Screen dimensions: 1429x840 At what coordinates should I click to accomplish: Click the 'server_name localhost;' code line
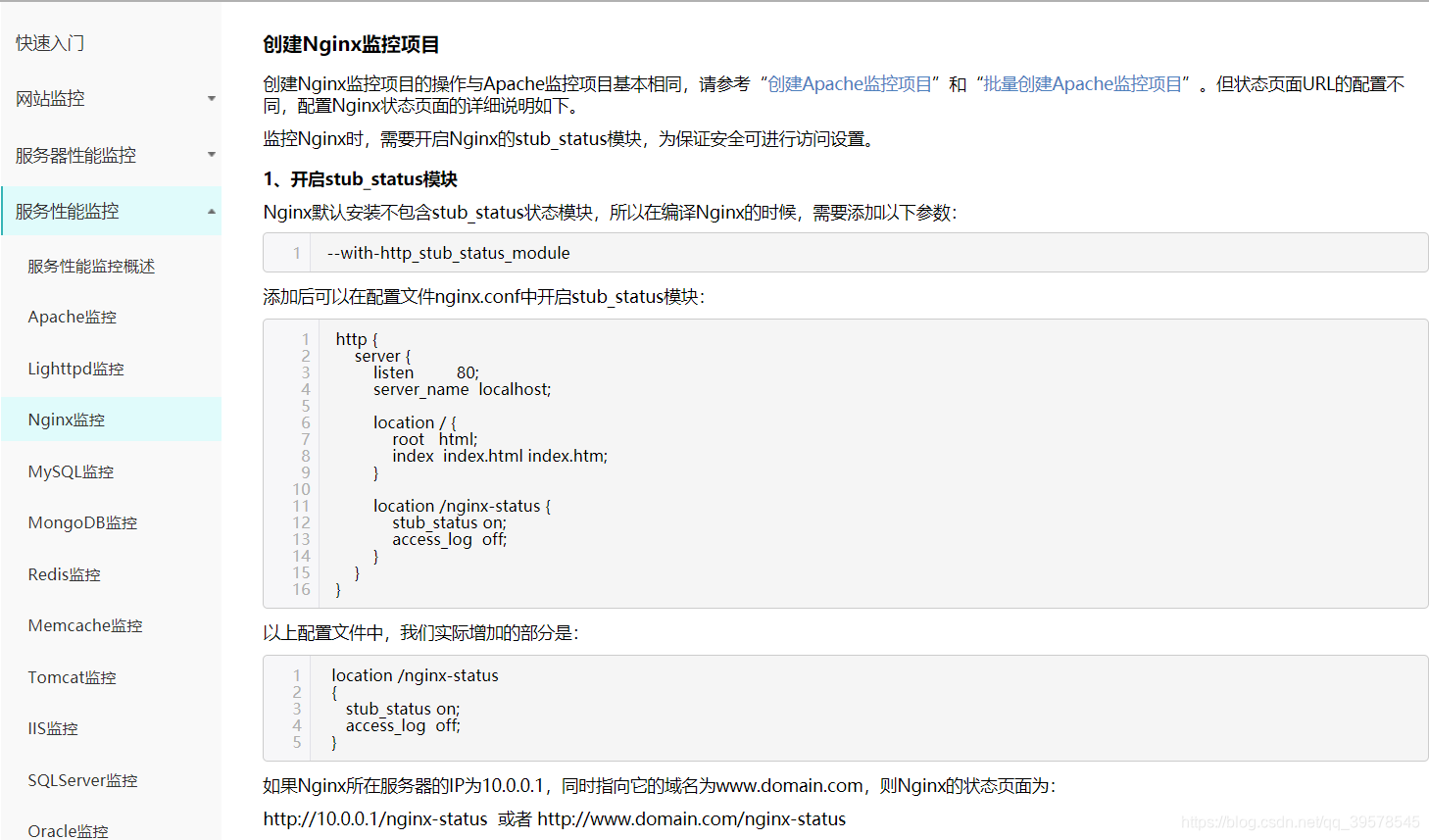pyautogui.click(x=463, y=389)
